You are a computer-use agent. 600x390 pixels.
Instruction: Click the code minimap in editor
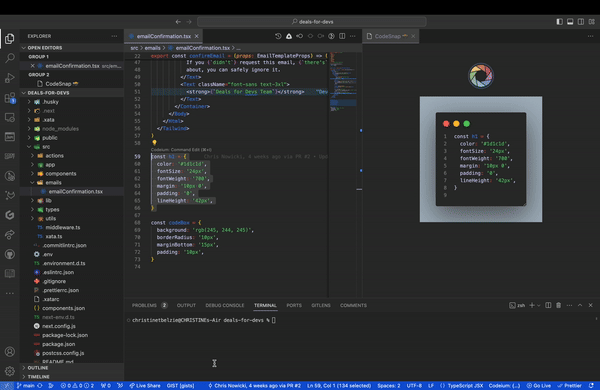coord(343,82)
